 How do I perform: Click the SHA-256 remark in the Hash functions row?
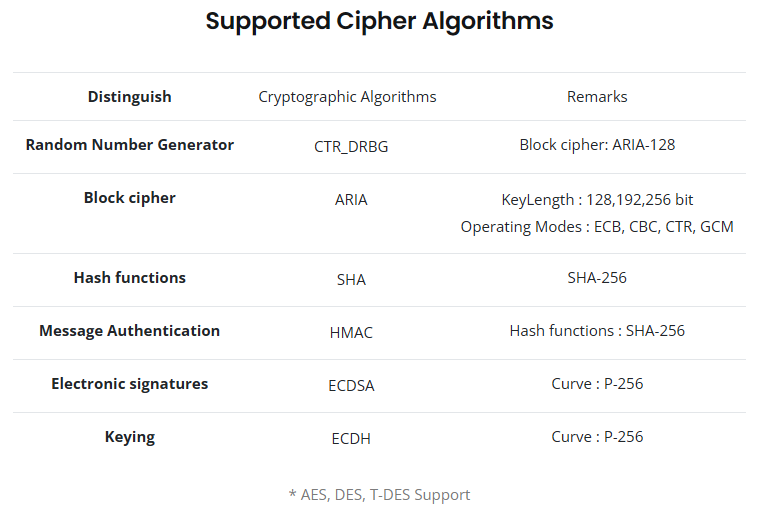point(597,277)
